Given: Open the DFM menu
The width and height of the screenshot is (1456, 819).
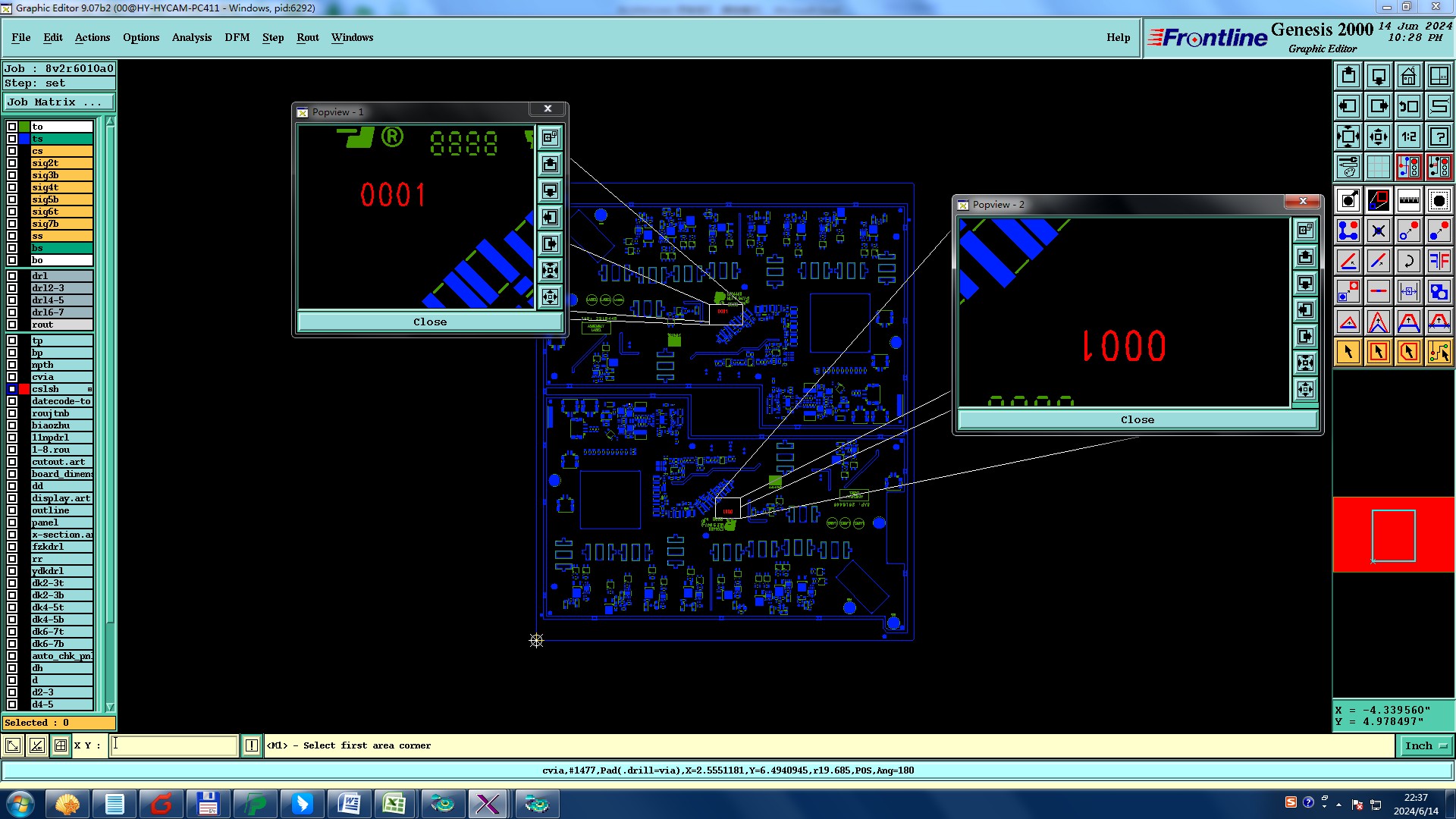Looking at the screenshot, I should 237,37.
